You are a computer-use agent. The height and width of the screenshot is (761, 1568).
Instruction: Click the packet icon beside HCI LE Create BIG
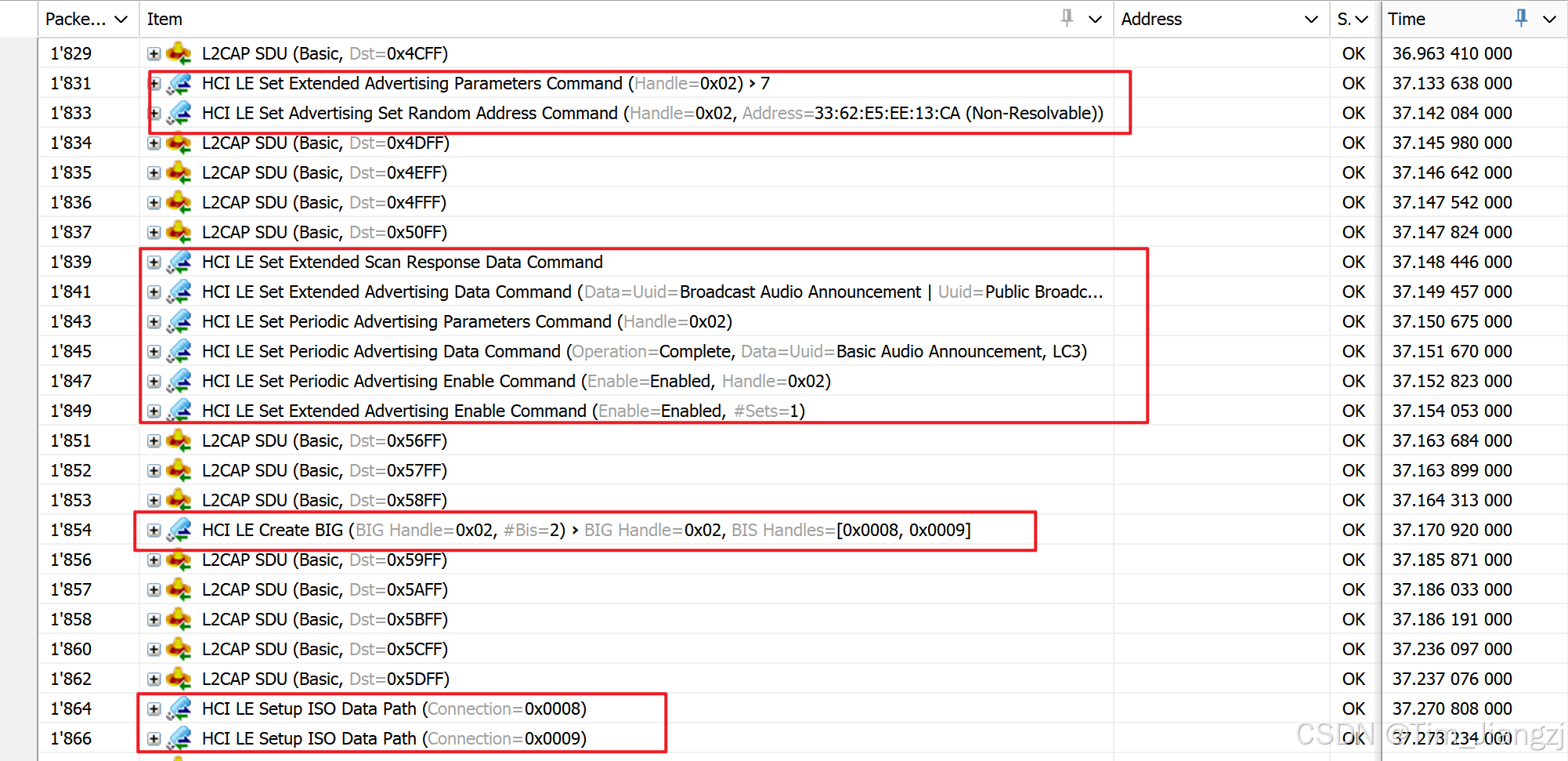point(179,530)
